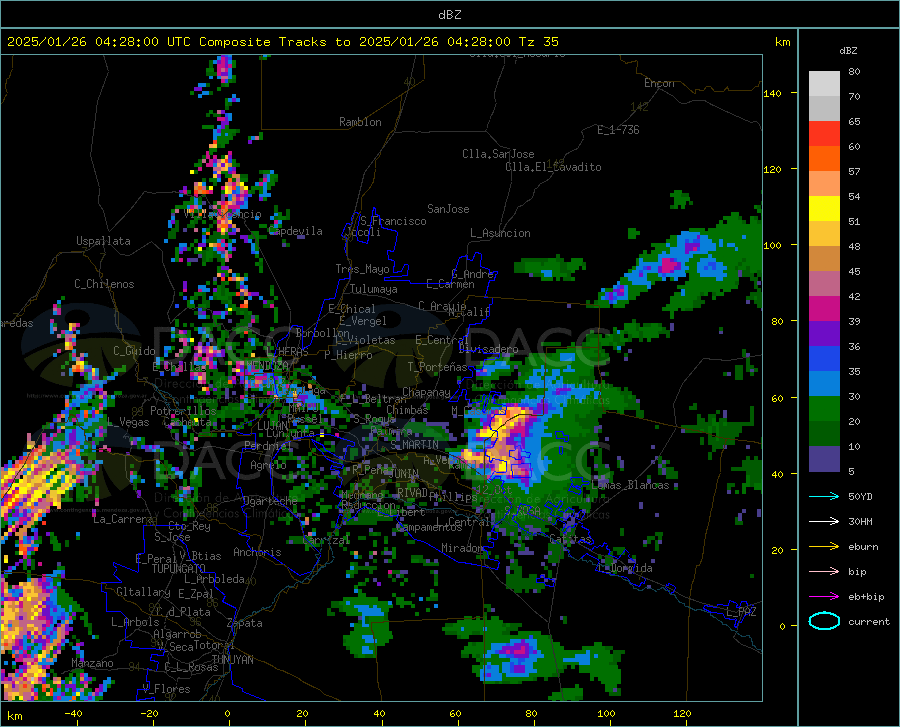Click the 80 dBZ value on color scale
Viewport: 900px width, 727px height.
coord(854,71)
